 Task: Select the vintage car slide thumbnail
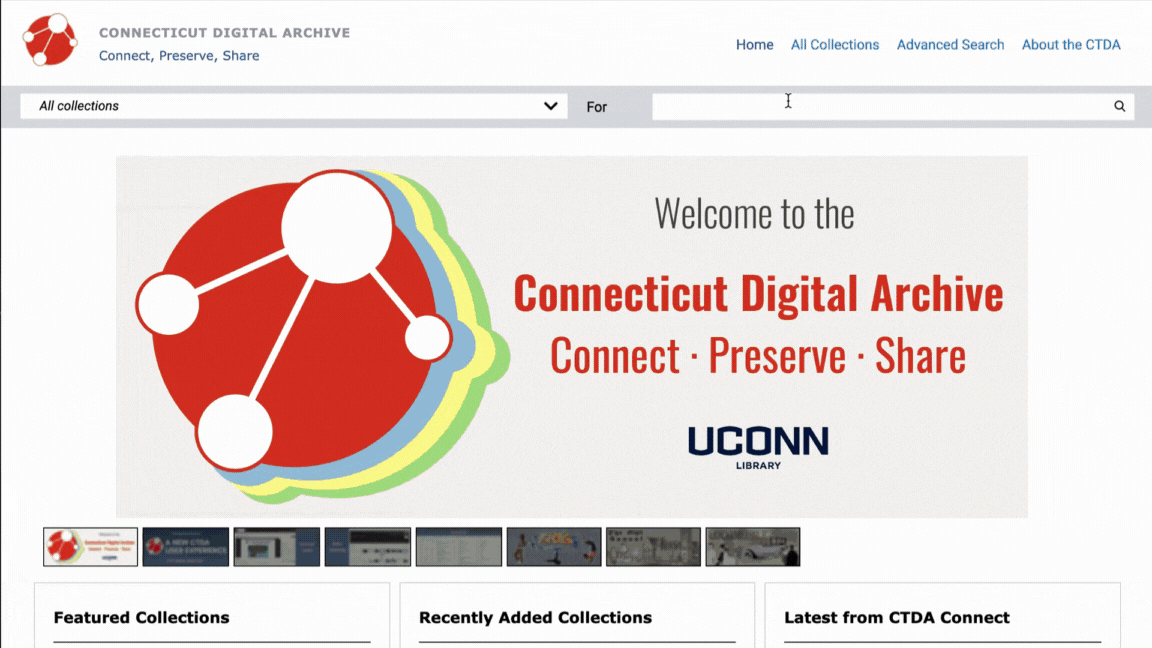(x=753, y=547)
